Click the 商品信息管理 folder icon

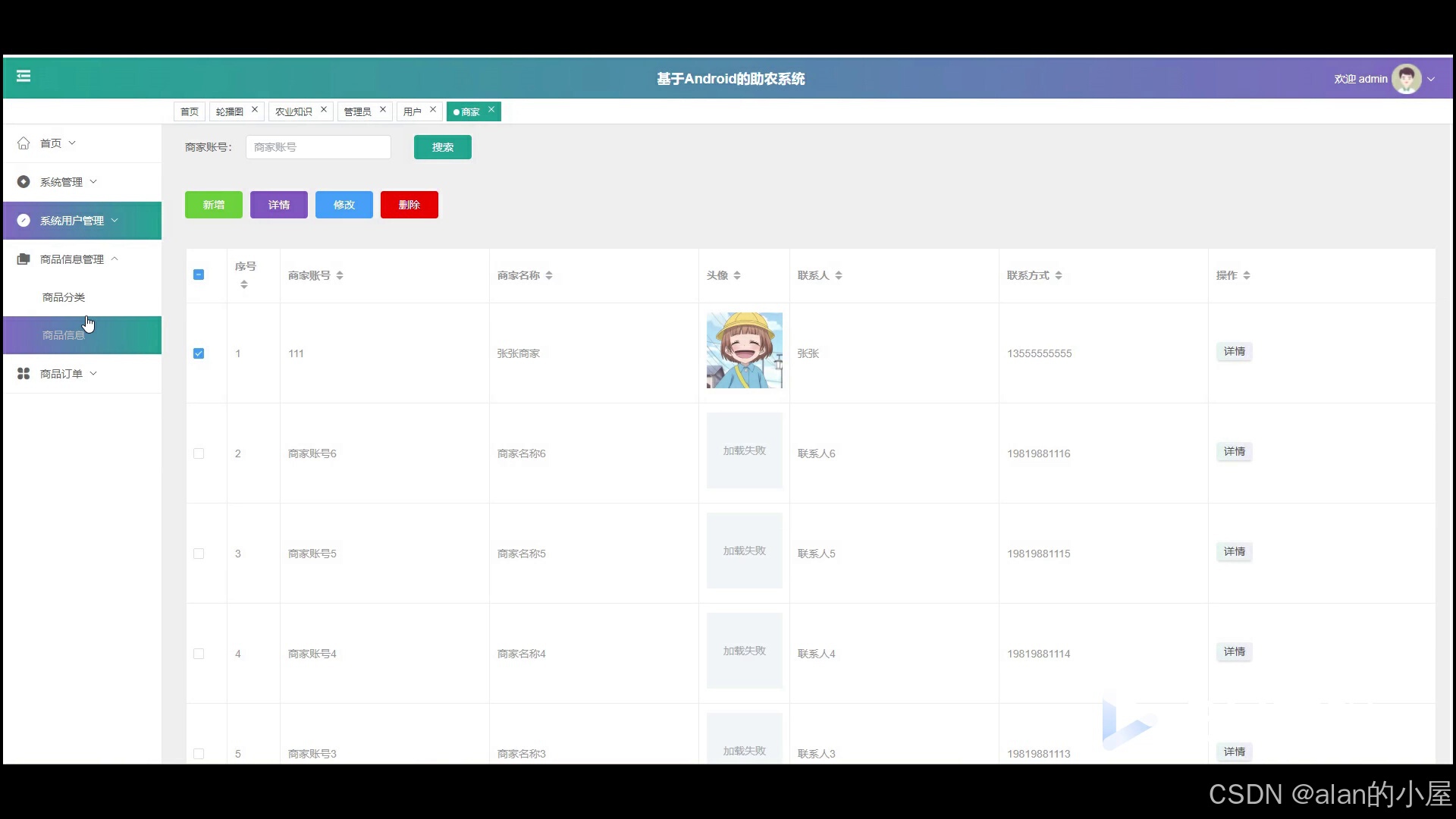(24, 259)
